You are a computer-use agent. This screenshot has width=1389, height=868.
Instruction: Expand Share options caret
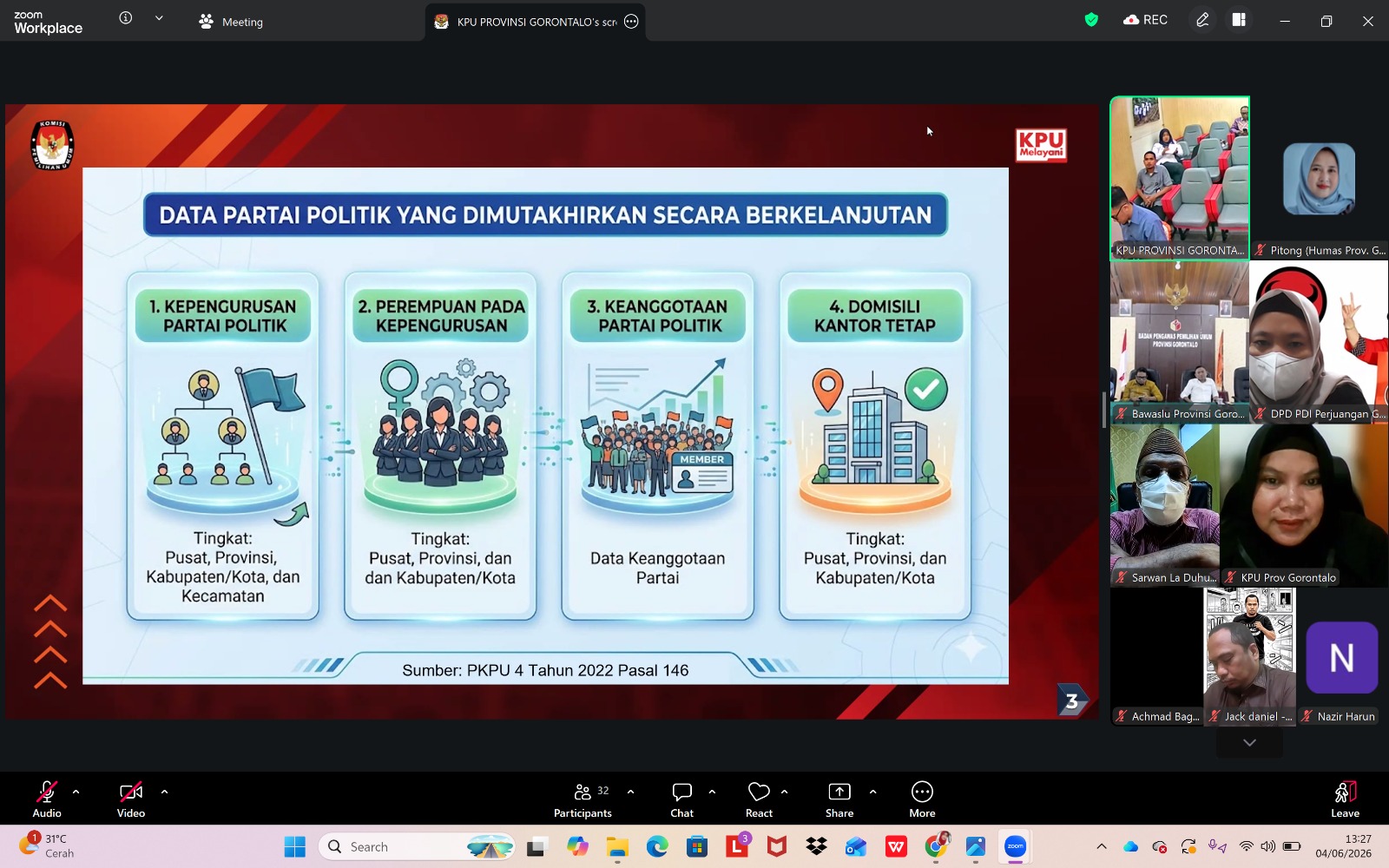(x=872, y=792)
